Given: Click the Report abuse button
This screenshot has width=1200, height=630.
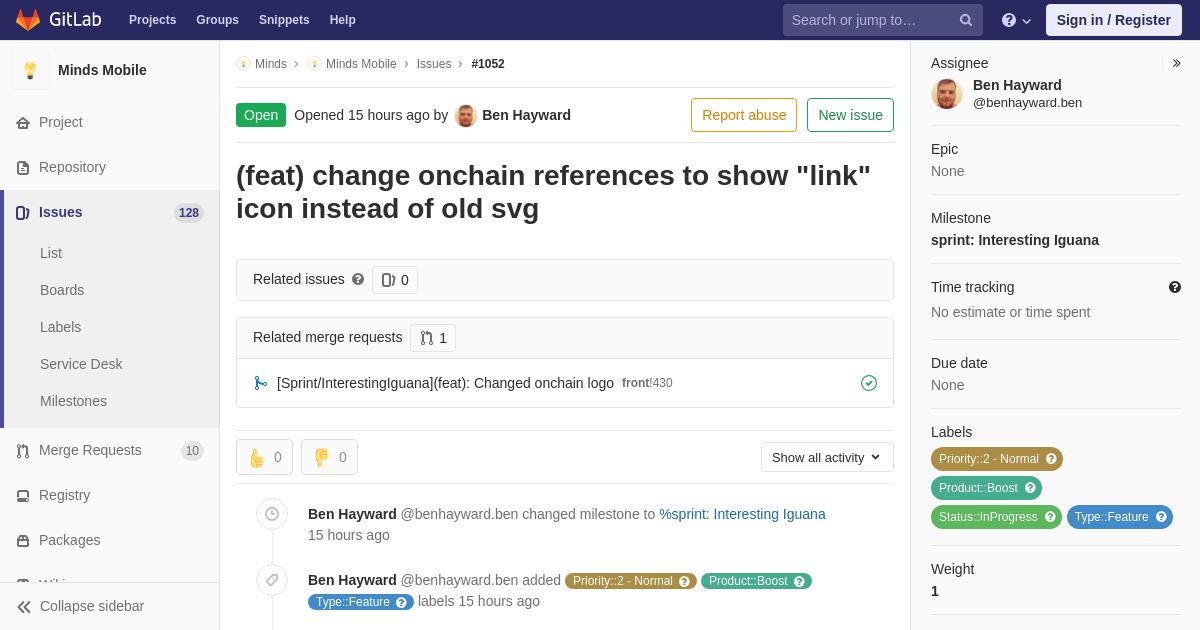Looking at the screenshot, I should pyautogui.click(x=744, y=115).
